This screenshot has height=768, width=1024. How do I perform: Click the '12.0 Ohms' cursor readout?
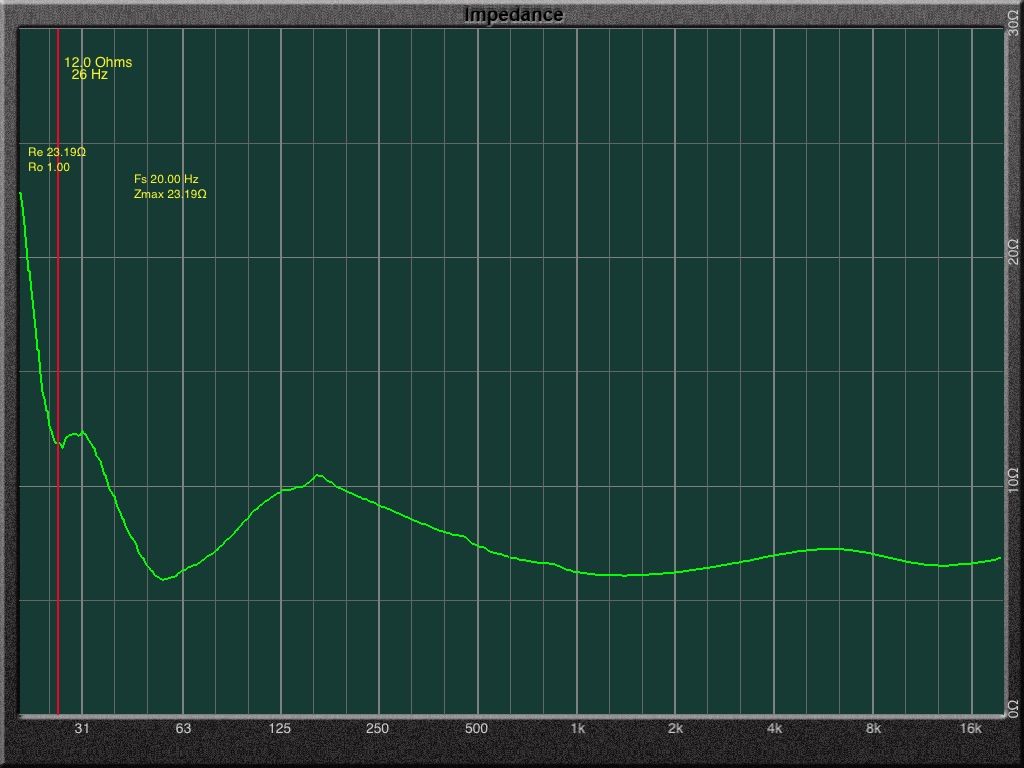[x=98, y=62]
